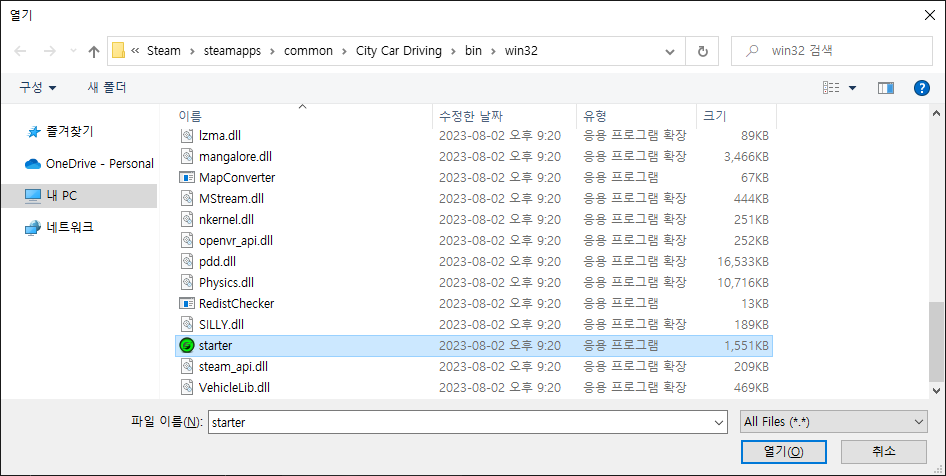Open the view options dropdown arrow
Screen dimensions: 946x476
(852, 88)
